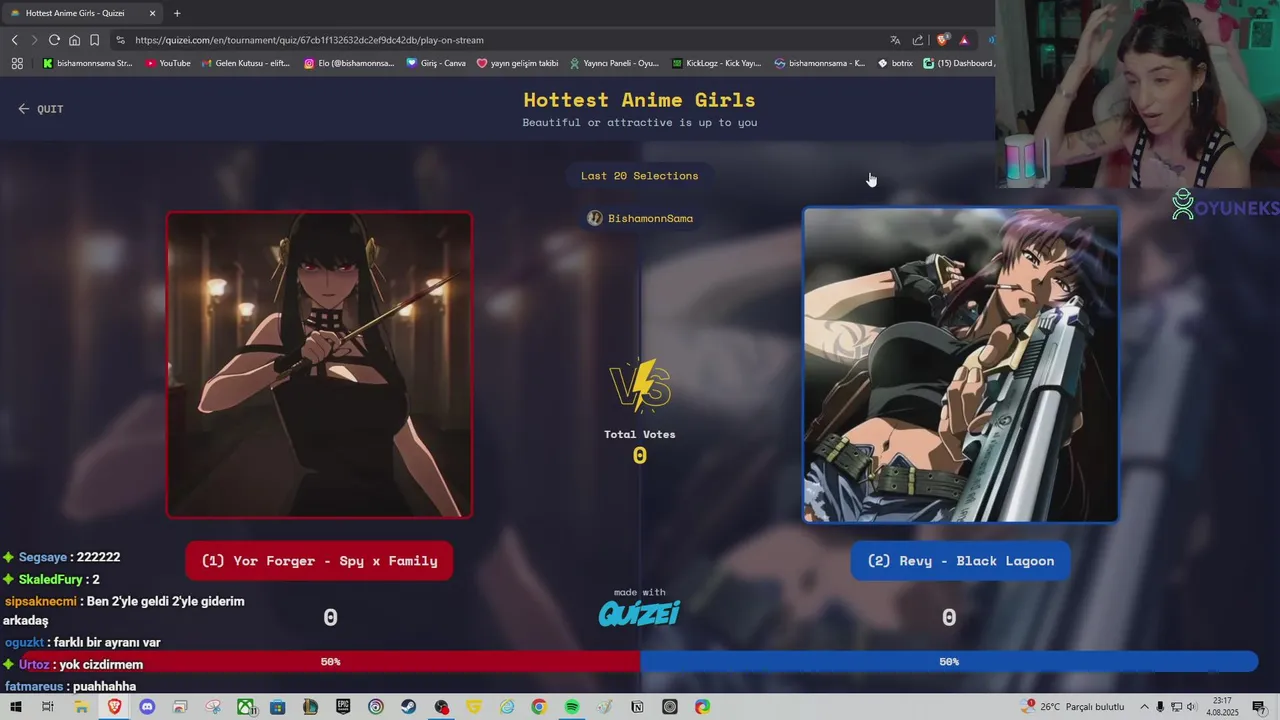Viewport: 1280px width, 720px height.
Task: Click the microphone icon in the system tray
Action: (x=1161, y=707)
